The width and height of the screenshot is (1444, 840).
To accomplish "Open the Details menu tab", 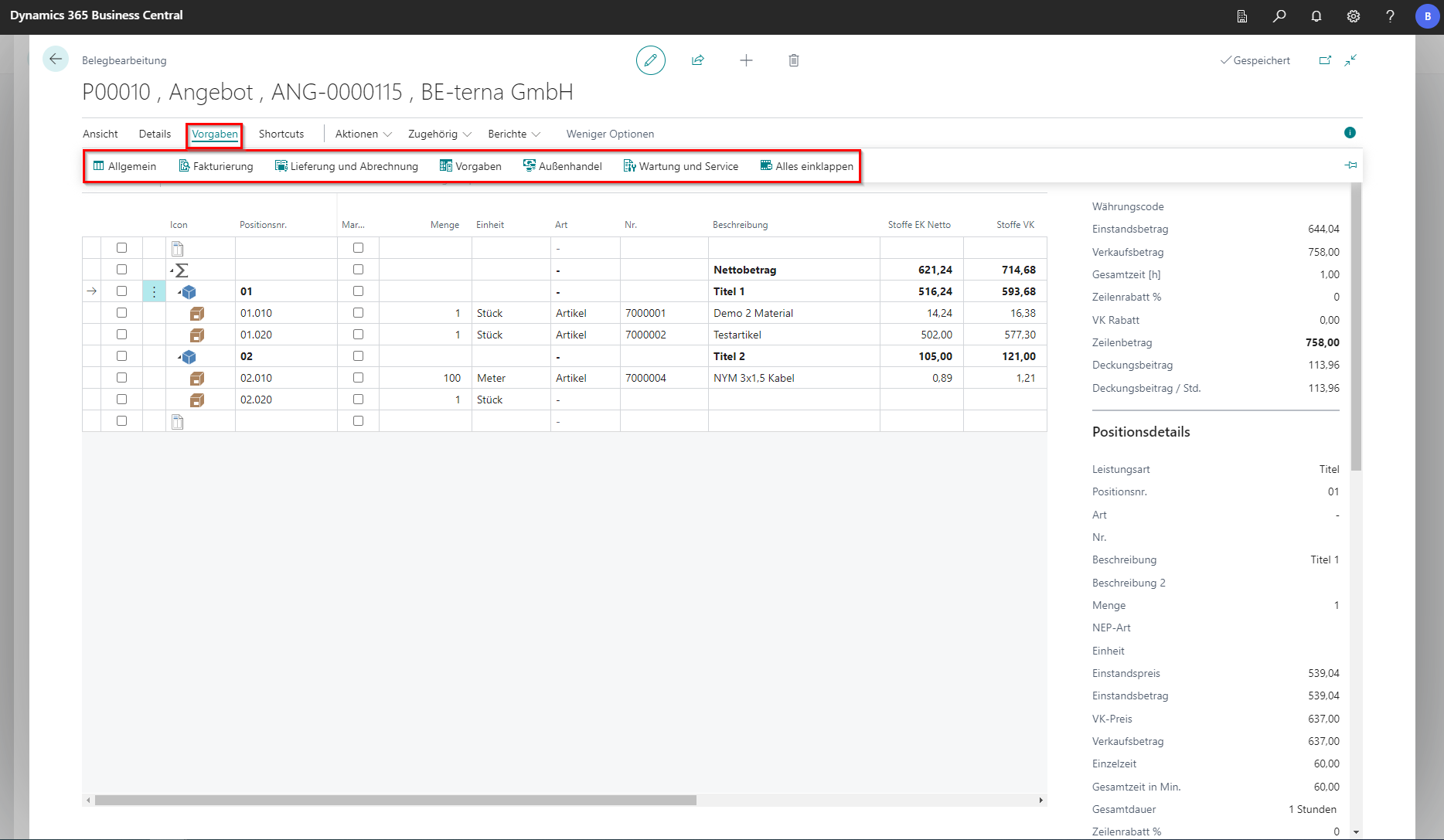I will click(x=155, y=134).
